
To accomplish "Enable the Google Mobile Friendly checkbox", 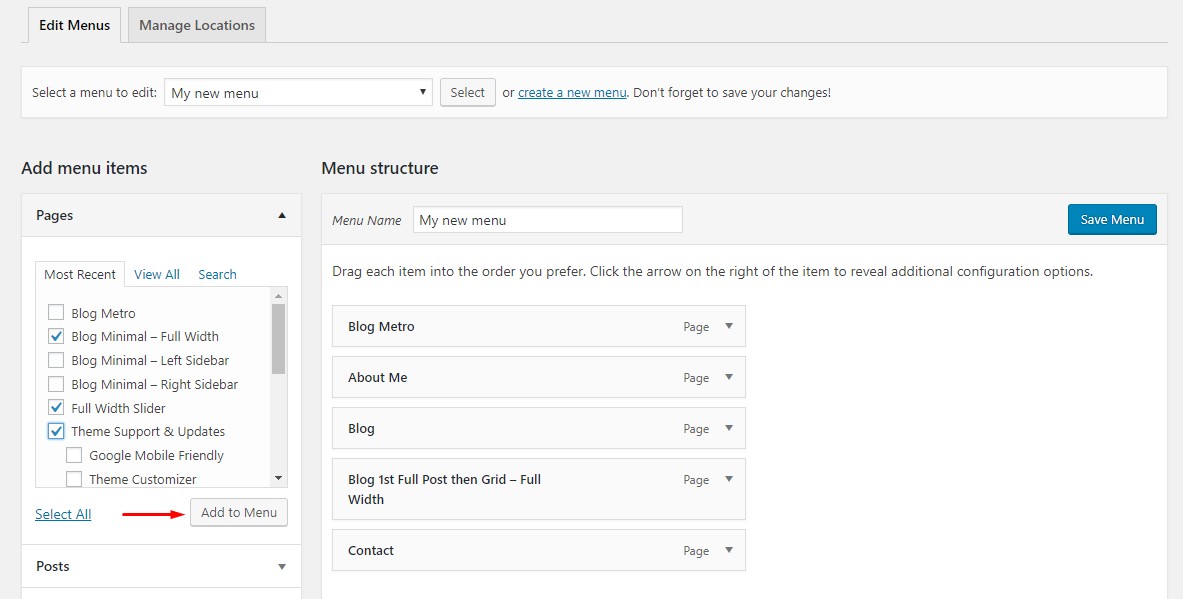I will pyautogui.click(x=74, y=455).
